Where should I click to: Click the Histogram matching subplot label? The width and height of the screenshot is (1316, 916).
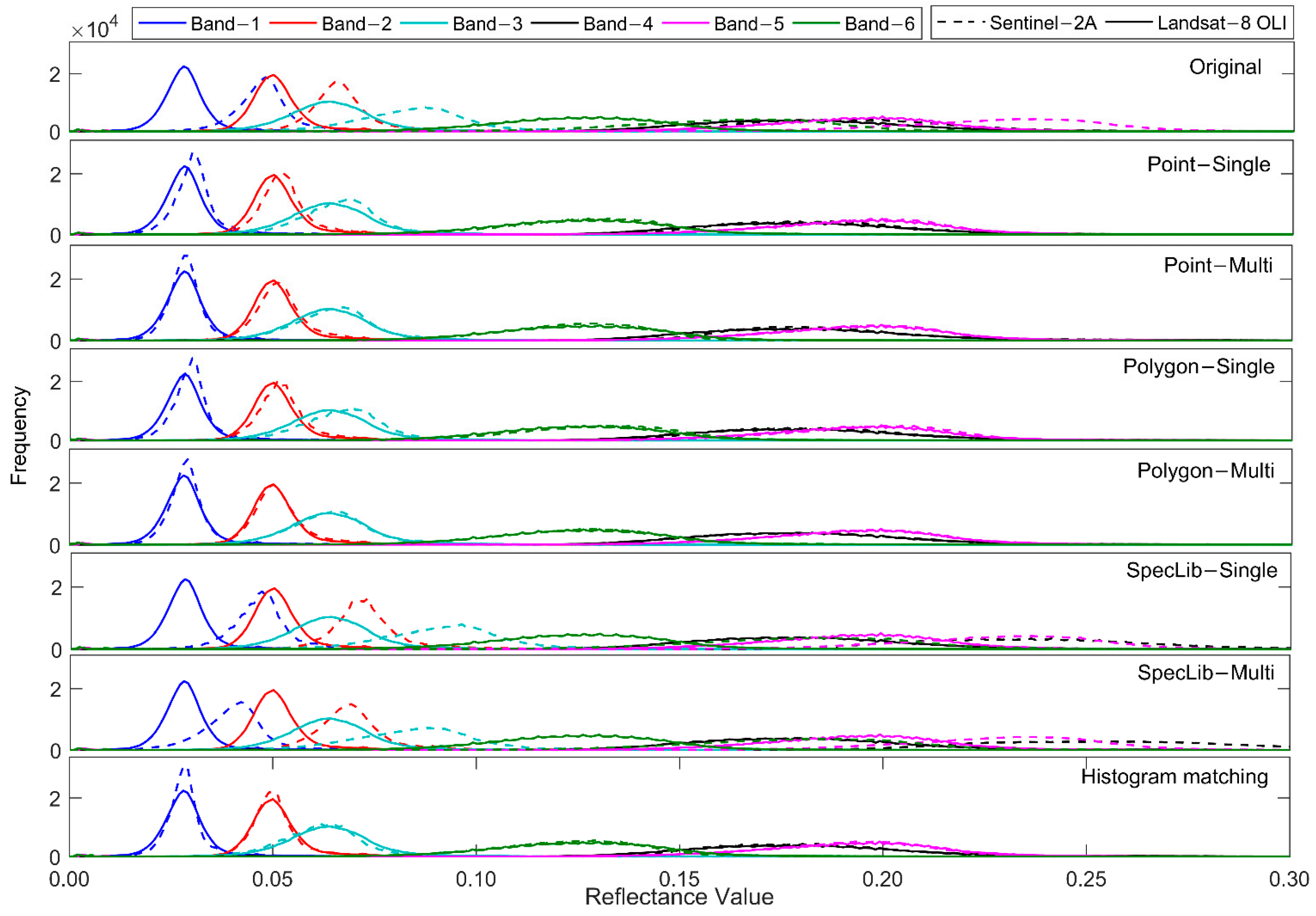coord(1174,776)
